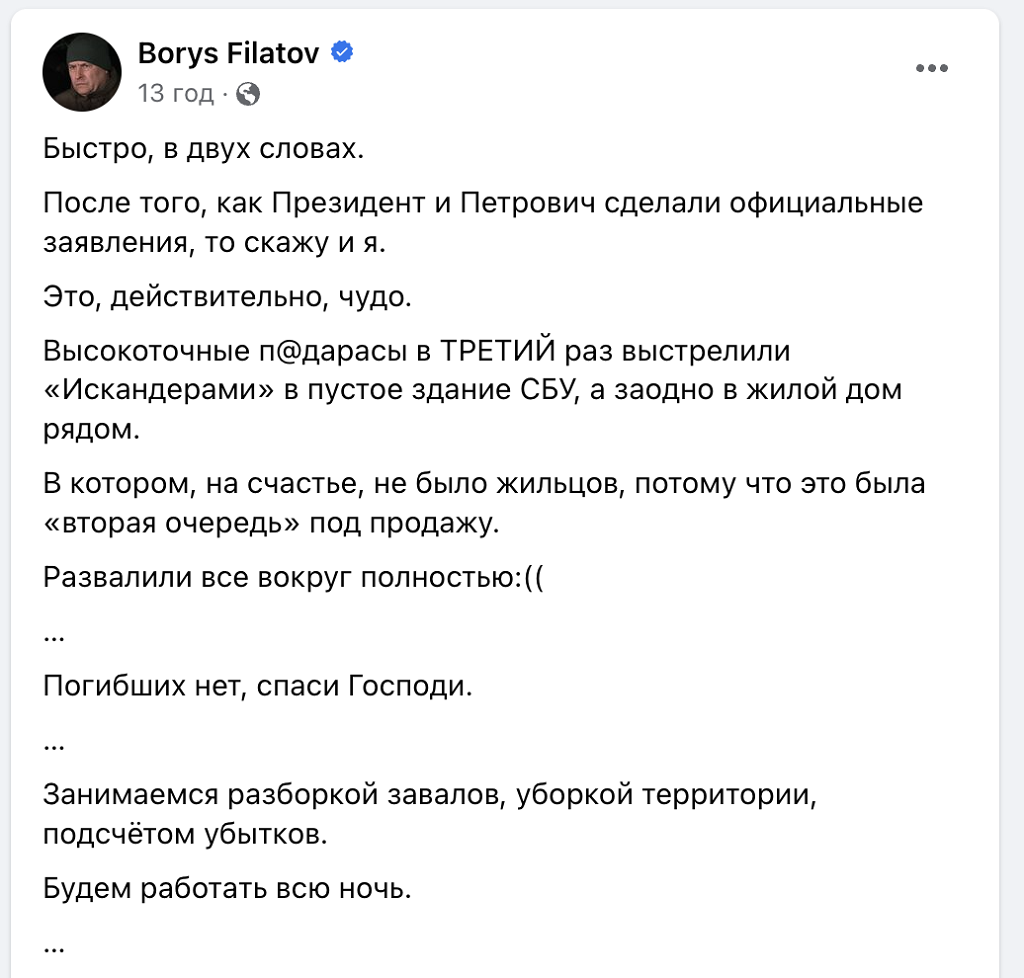Click the line "Погибших нет, спаси Господи."

257,687
